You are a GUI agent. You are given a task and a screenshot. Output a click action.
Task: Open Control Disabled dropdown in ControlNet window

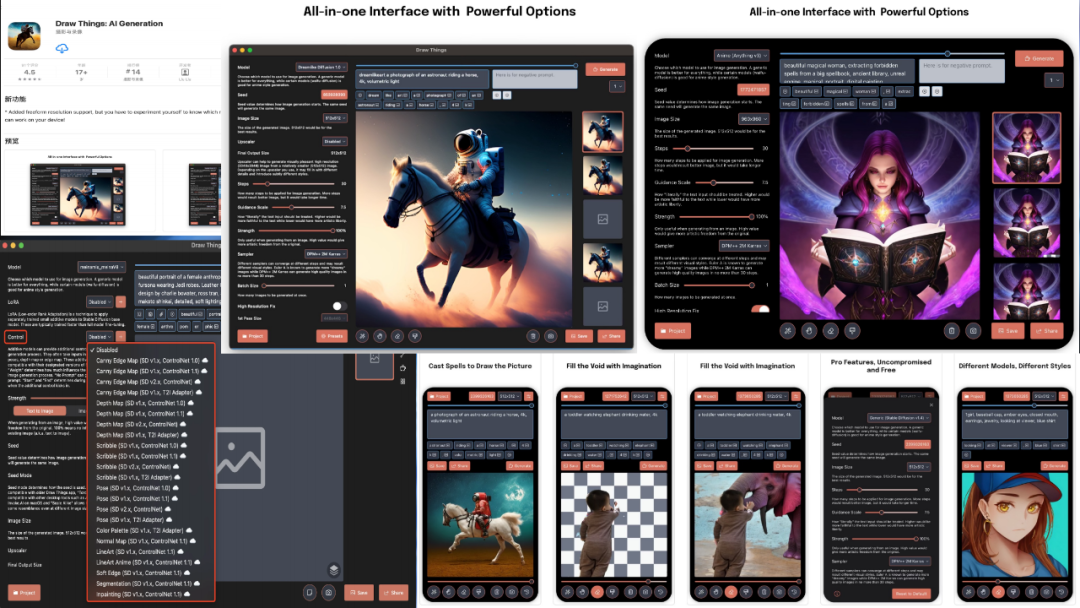pyautogui.click(x=99, y=337)
